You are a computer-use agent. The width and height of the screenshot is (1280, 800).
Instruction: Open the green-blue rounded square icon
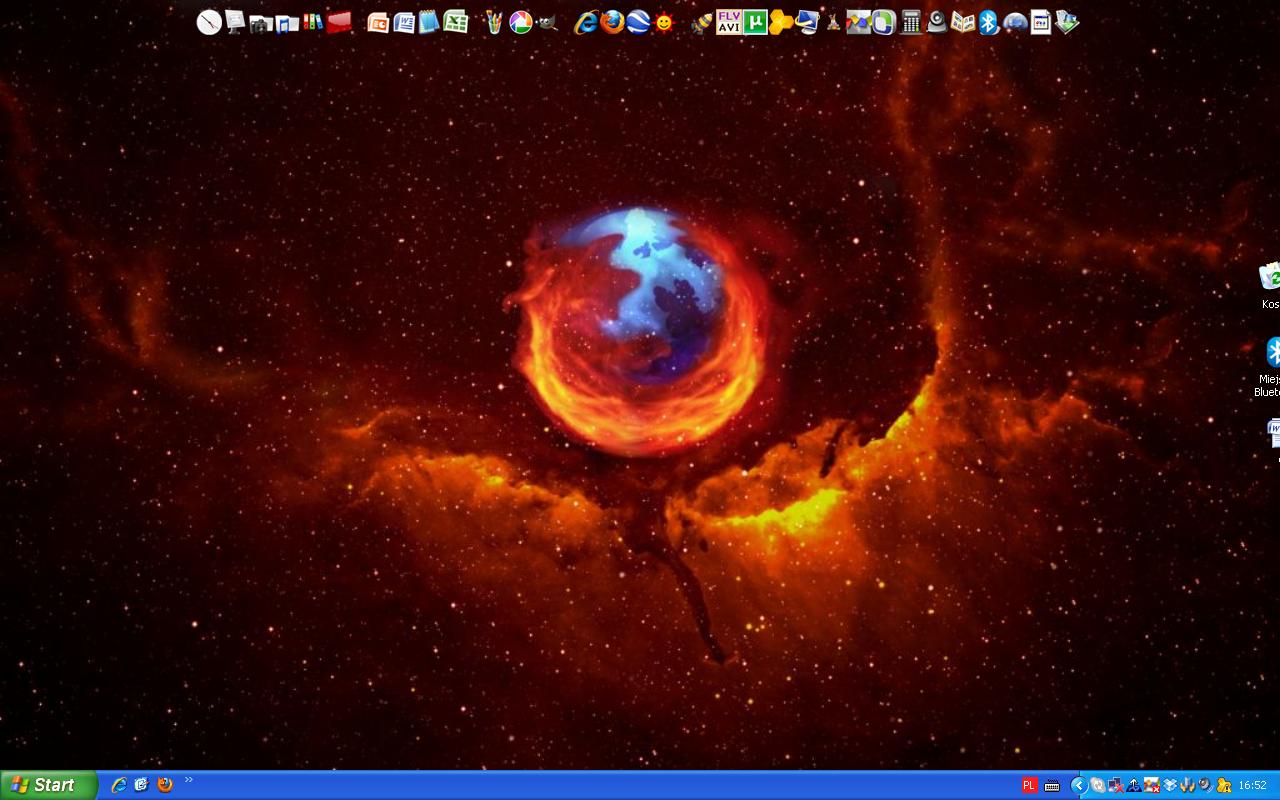point(884,22)
